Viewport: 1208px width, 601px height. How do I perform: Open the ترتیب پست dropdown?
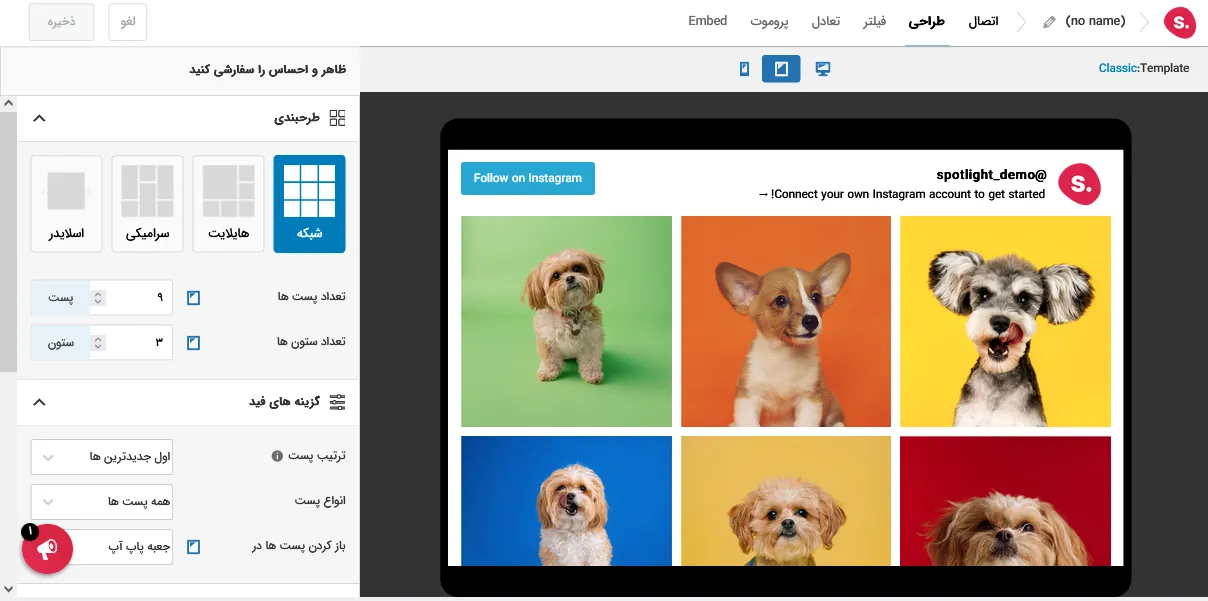coord(101,456)
